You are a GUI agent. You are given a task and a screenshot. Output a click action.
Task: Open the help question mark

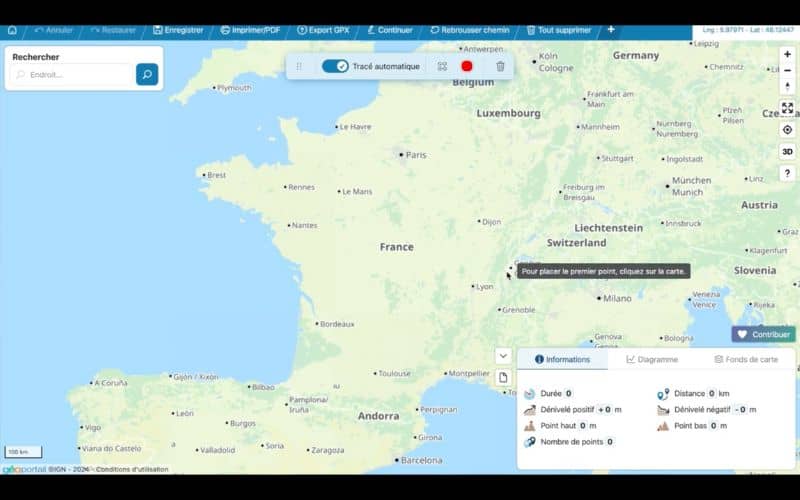click(787, 173)
